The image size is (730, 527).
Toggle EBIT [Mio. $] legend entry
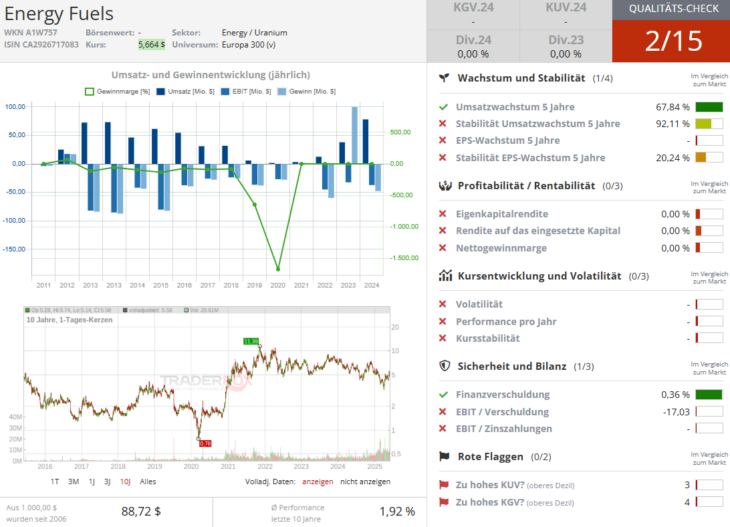246,92
